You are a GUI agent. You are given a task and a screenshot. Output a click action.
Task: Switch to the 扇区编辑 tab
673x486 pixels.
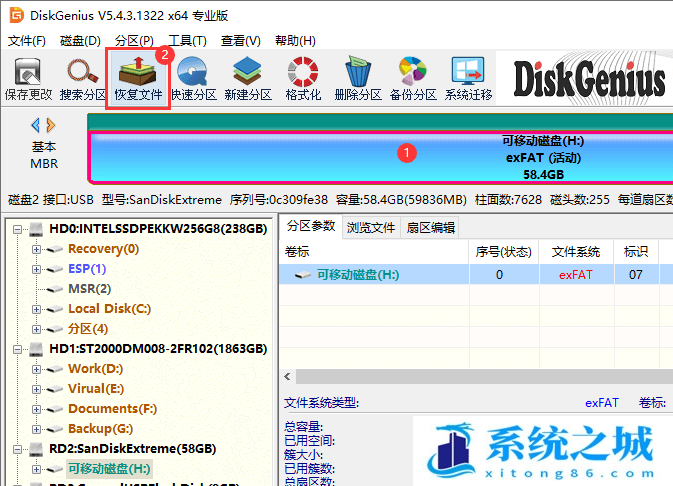pos(430,227)
